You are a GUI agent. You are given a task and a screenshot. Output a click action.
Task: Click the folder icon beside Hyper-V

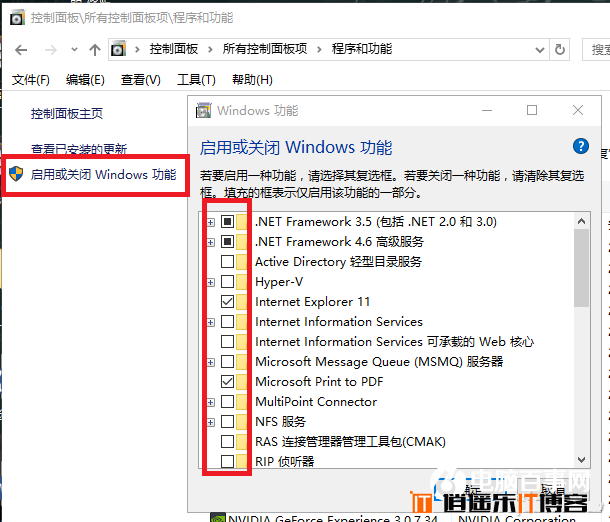(x=242, y=282)
